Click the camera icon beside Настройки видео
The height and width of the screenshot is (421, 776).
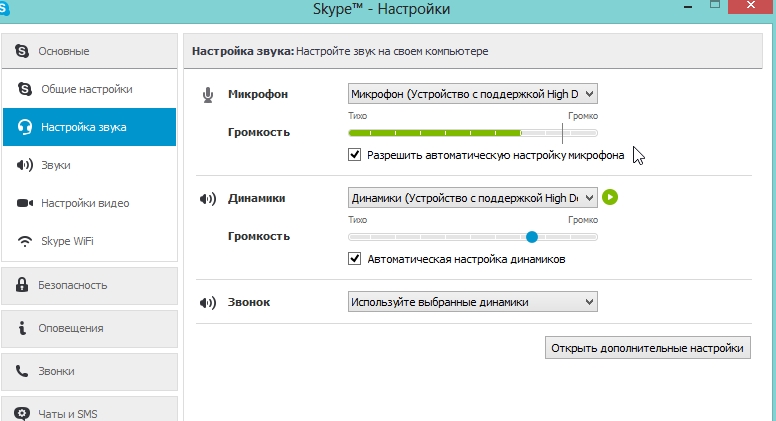(x=25, y=203)
